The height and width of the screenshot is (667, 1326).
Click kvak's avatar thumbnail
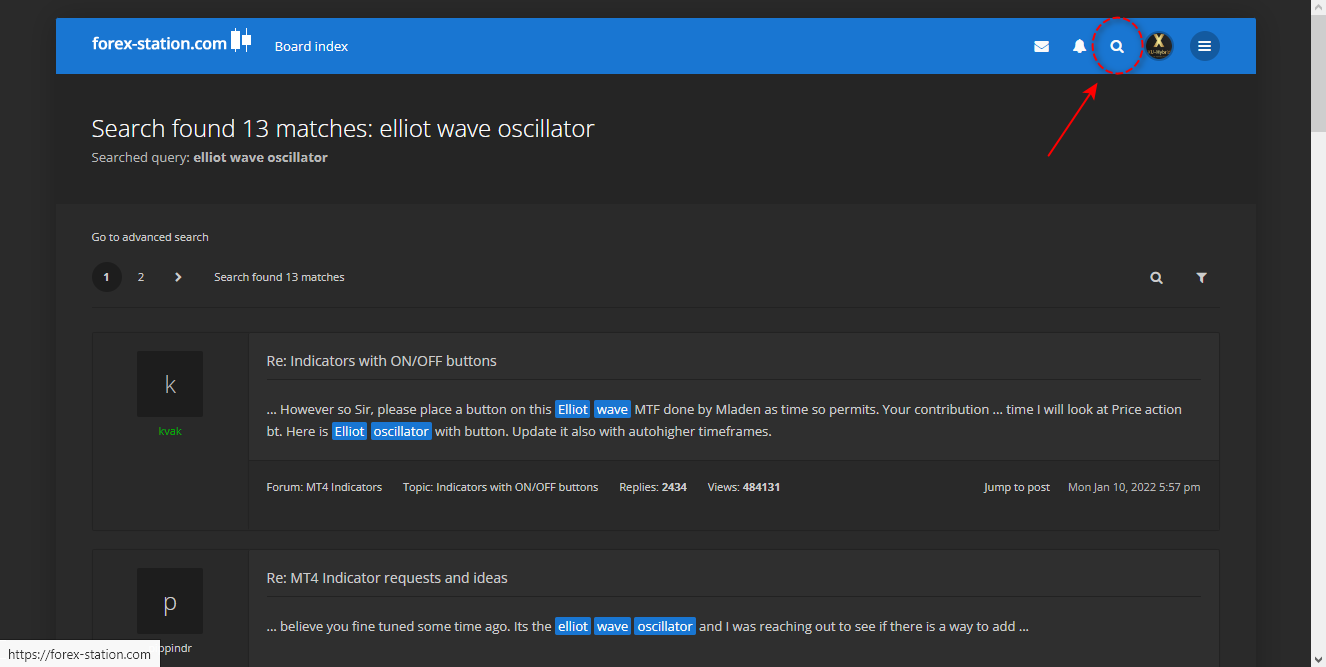coord(170,384)
